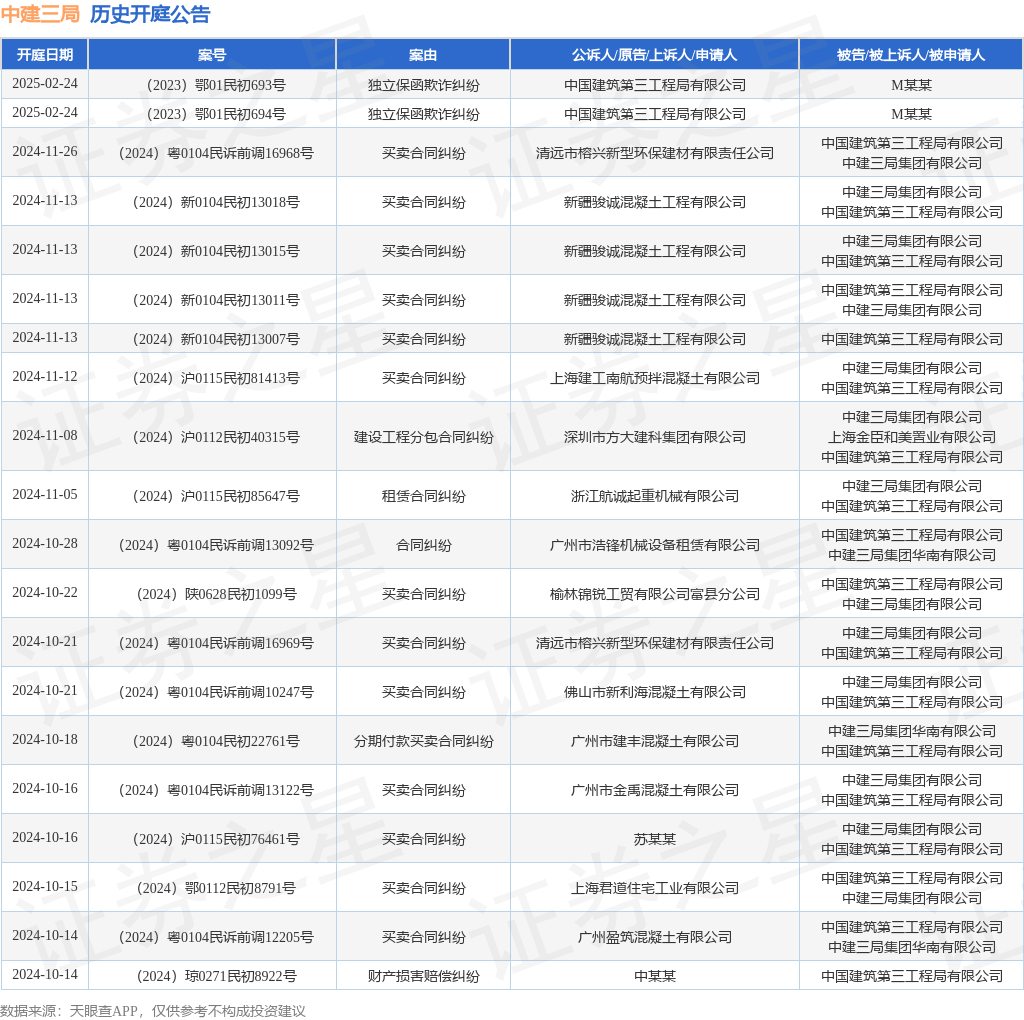Select case number (2024)粤0104民诉前调10247号
This screenshot has height=1020, width=1024.
[x=216, y=692]
